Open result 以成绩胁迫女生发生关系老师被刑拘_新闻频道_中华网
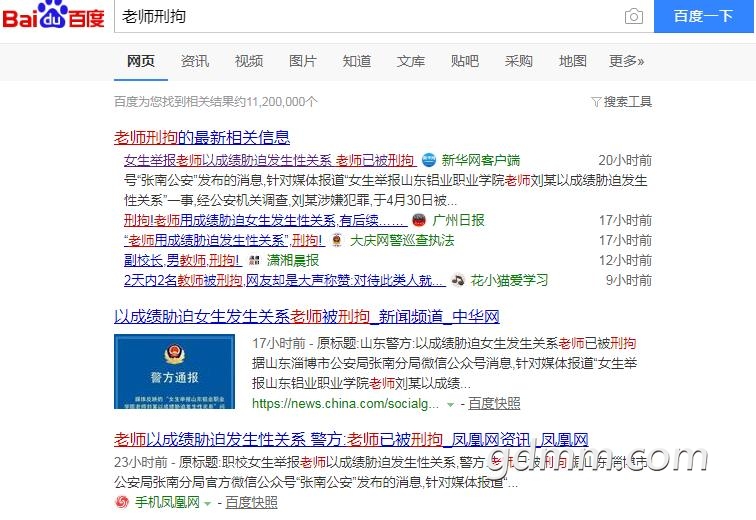This screenshot has height=520, width=756. (x=307, y=317)
